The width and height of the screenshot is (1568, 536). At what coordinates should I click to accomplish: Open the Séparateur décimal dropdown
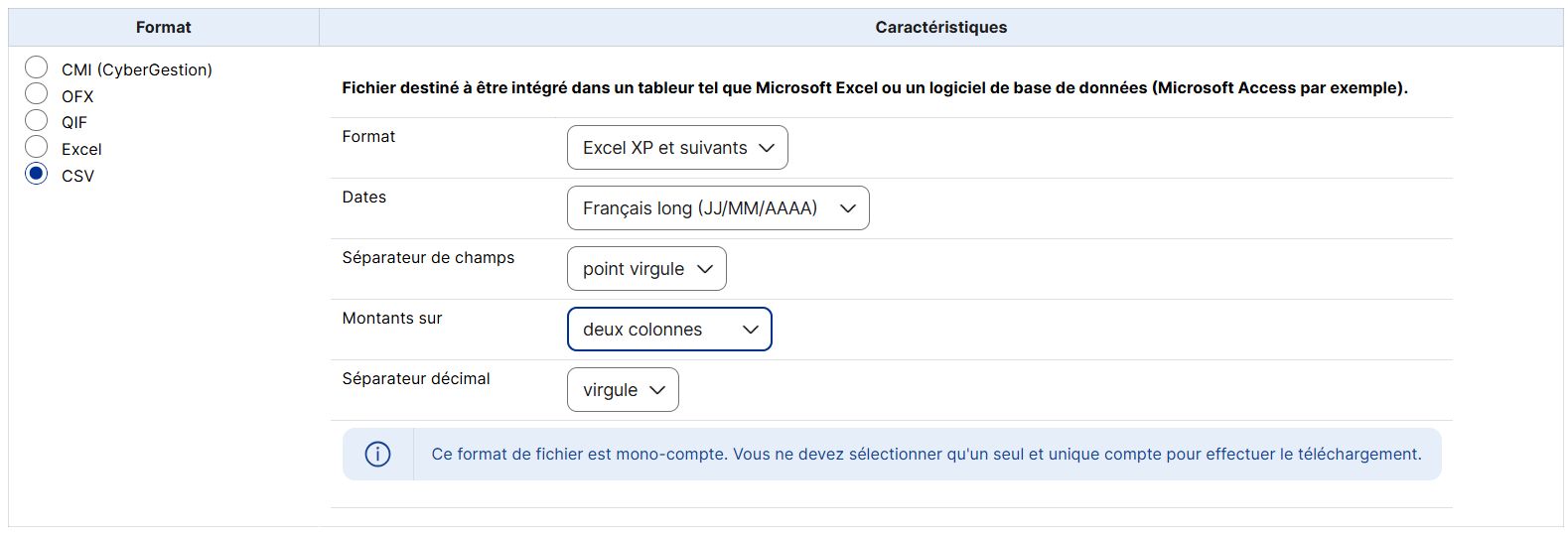tap(623, 390)
